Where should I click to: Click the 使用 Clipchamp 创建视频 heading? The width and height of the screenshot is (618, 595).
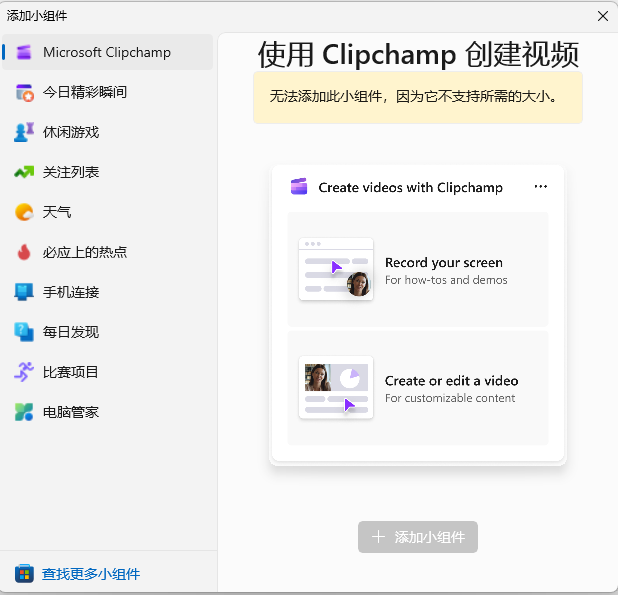click(x=419, y=54)
